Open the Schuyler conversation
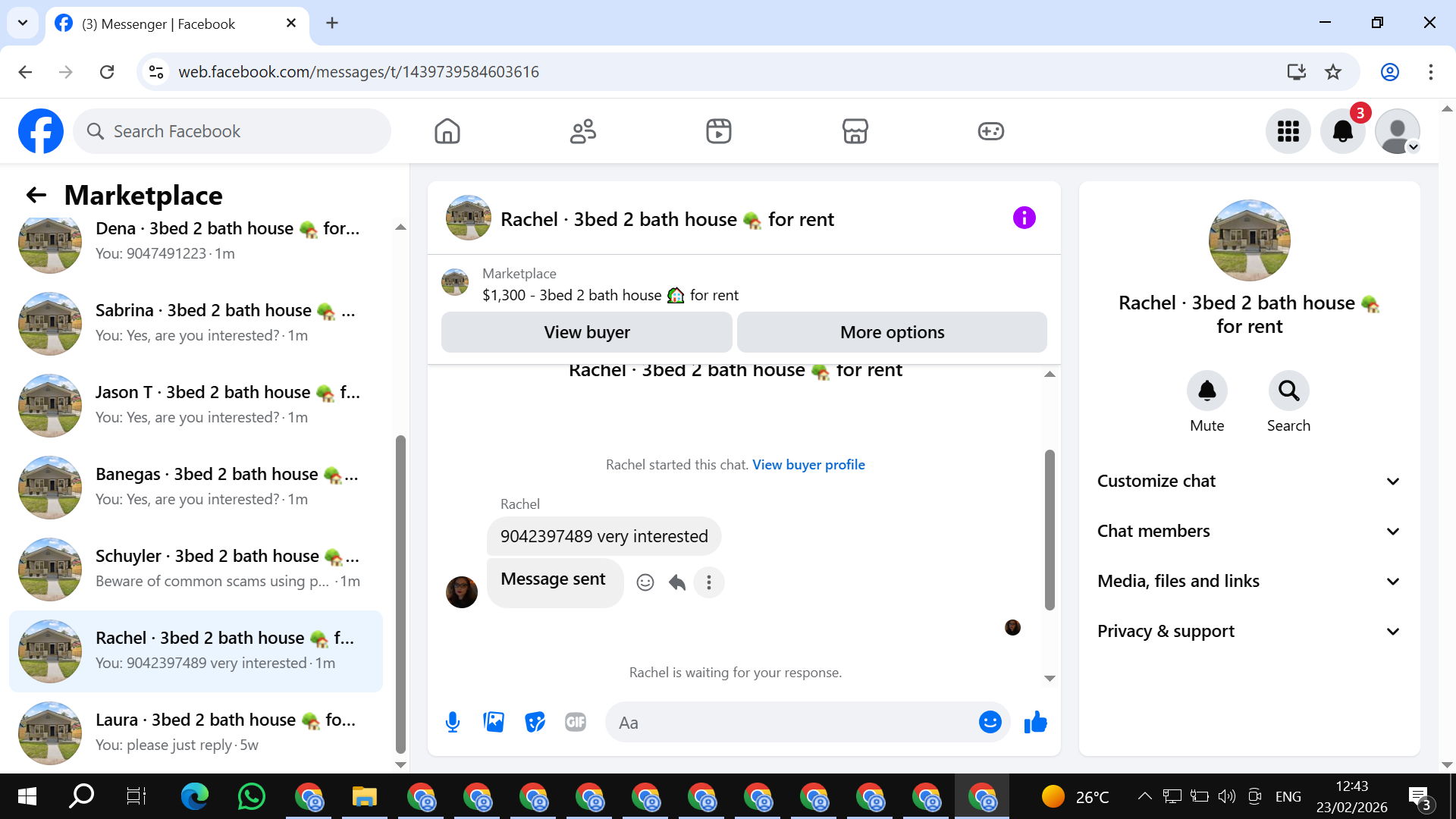Screen dimensions: 1456x819 (196, 569)
